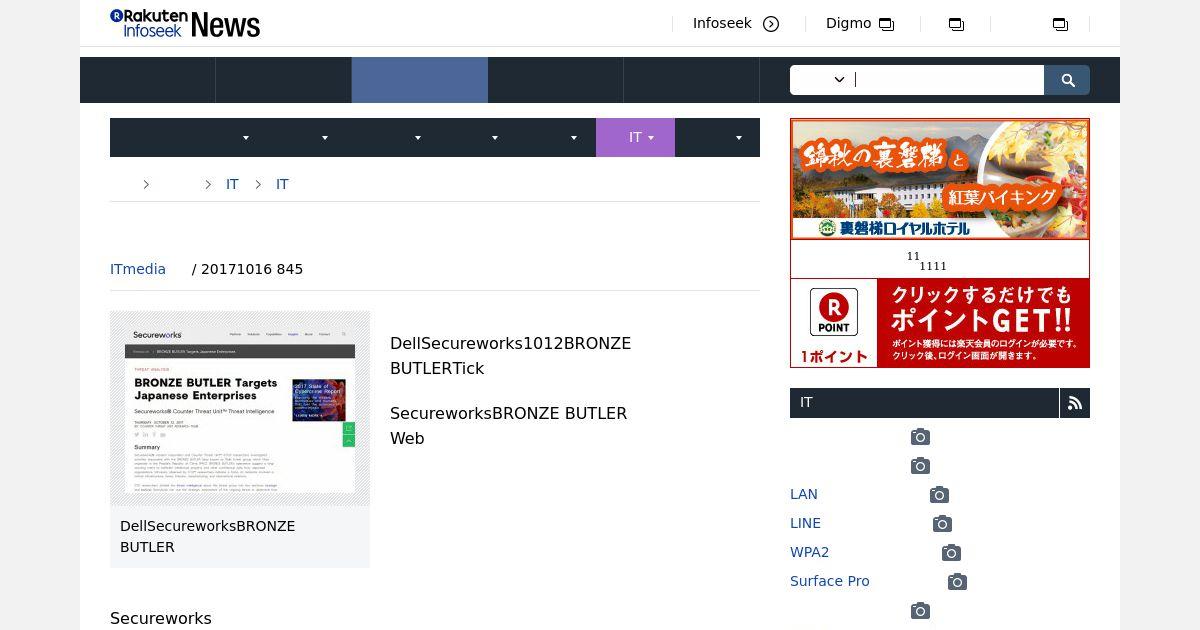Click the last IT breadcrumb link
Screen dimensions: 1200x630
point(282,184)
